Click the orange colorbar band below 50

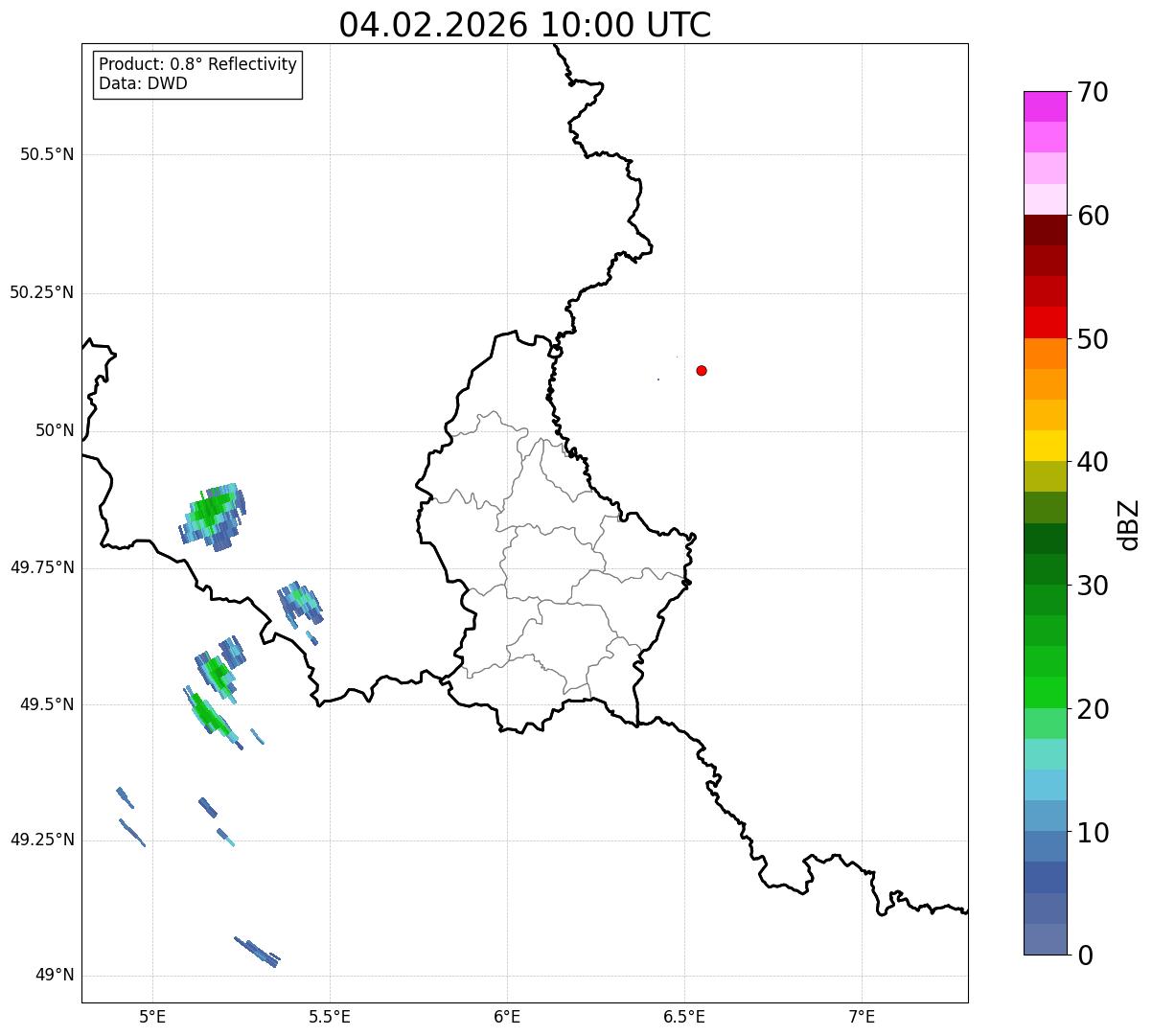pyautogui.click(x=1045, y=354)
